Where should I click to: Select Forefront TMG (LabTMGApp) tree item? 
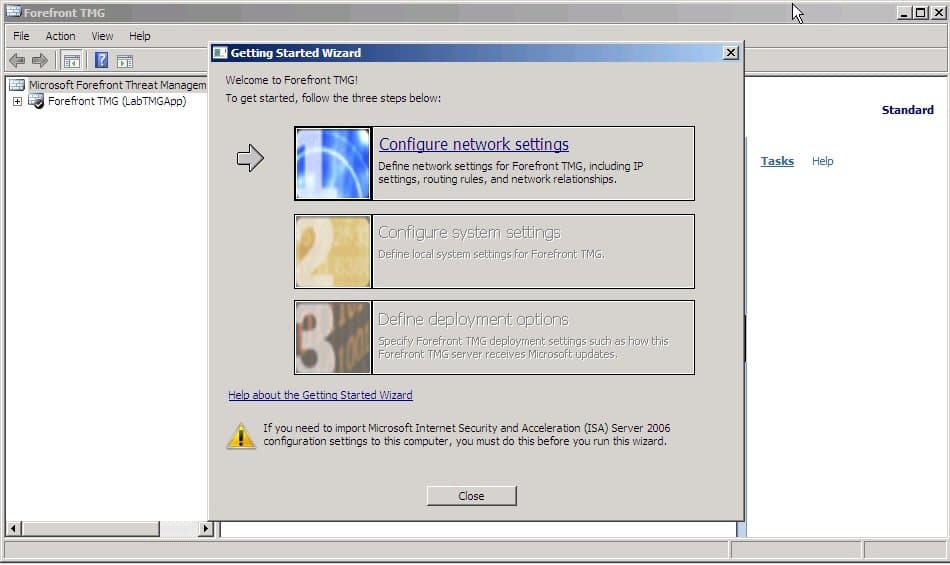click(x=117, y=101)
